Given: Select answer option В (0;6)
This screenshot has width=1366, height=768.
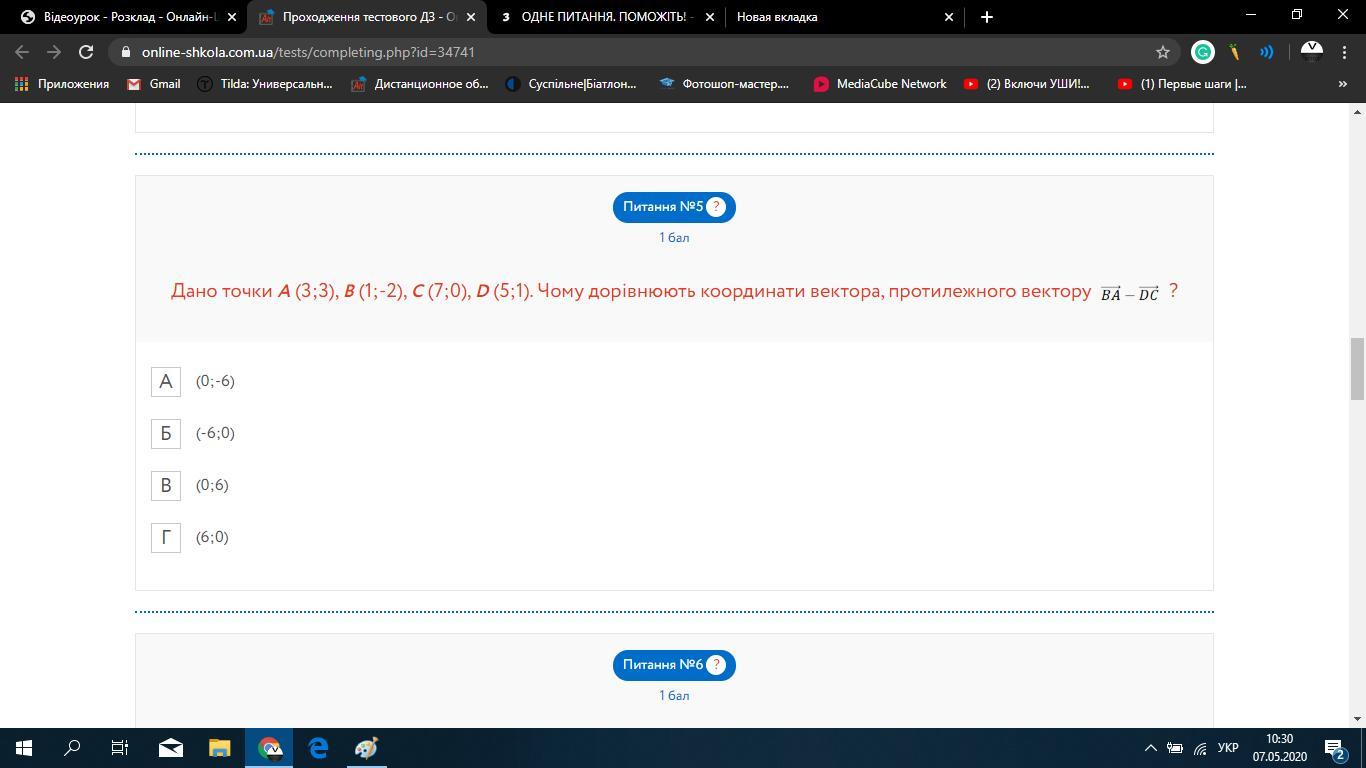Looking at the screenshot, I should (x=166, y=485).
